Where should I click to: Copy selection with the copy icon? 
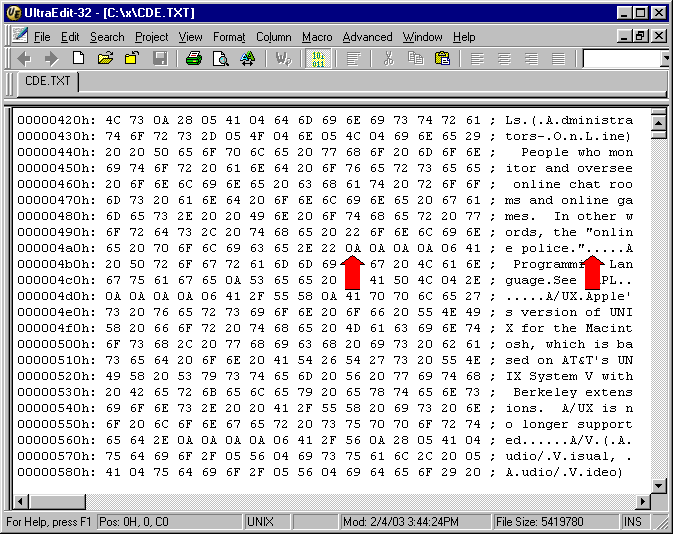coord(415,58)
